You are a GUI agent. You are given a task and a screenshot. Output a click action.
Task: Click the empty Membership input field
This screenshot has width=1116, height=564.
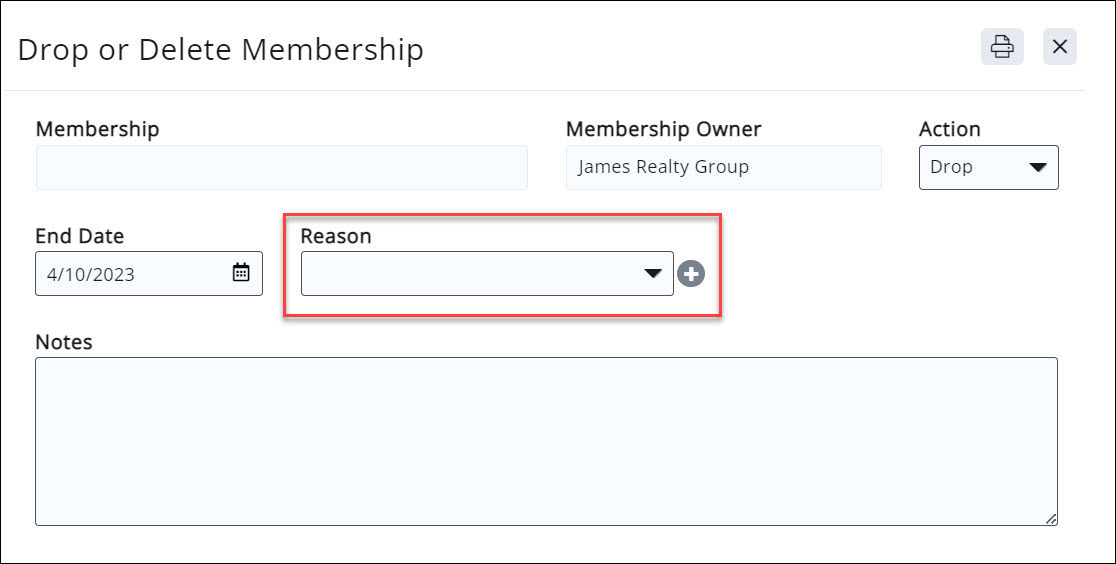[x=281, y=168]
